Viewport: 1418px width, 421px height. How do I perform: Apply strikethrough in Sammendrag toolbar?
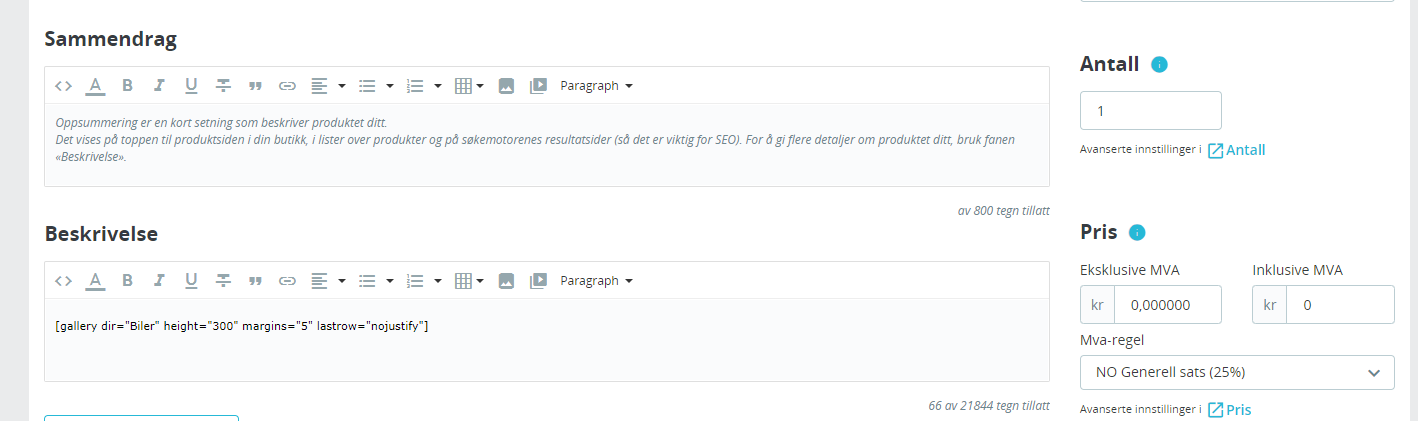pyautogui.click(x=223, y=86)
